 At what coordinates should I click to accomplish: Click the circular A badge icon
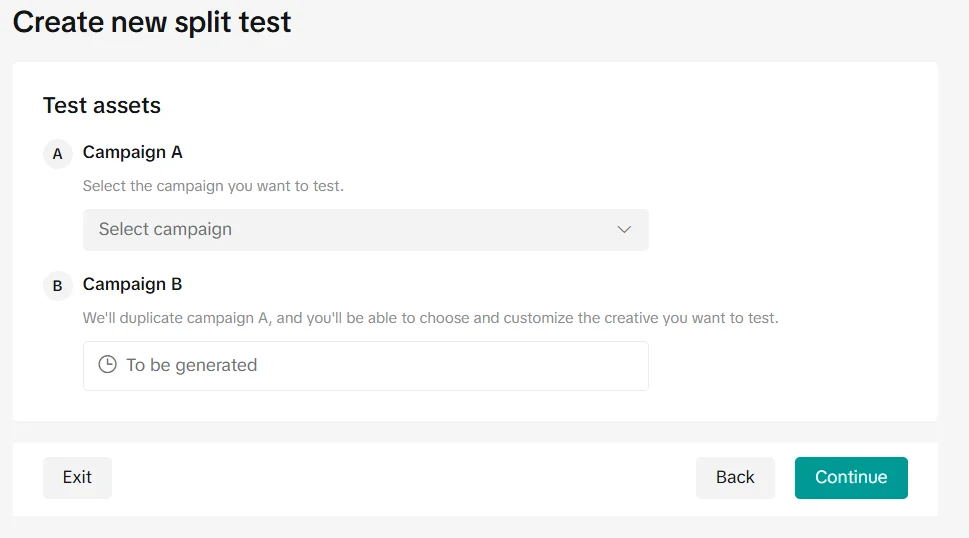[57, 154]
